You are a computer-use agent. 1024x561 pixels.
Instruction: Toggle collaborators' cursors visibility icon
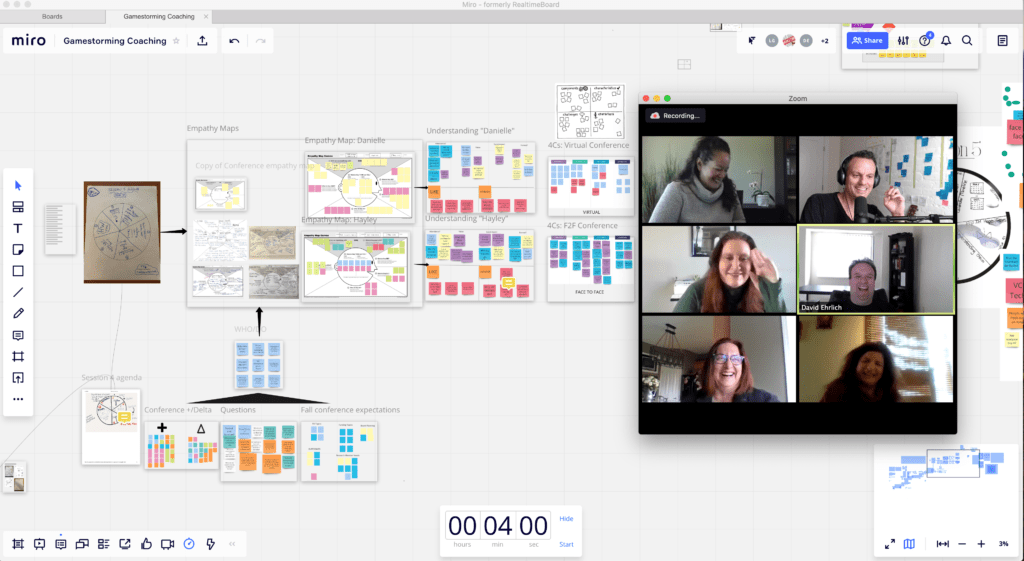click(752, 40)
